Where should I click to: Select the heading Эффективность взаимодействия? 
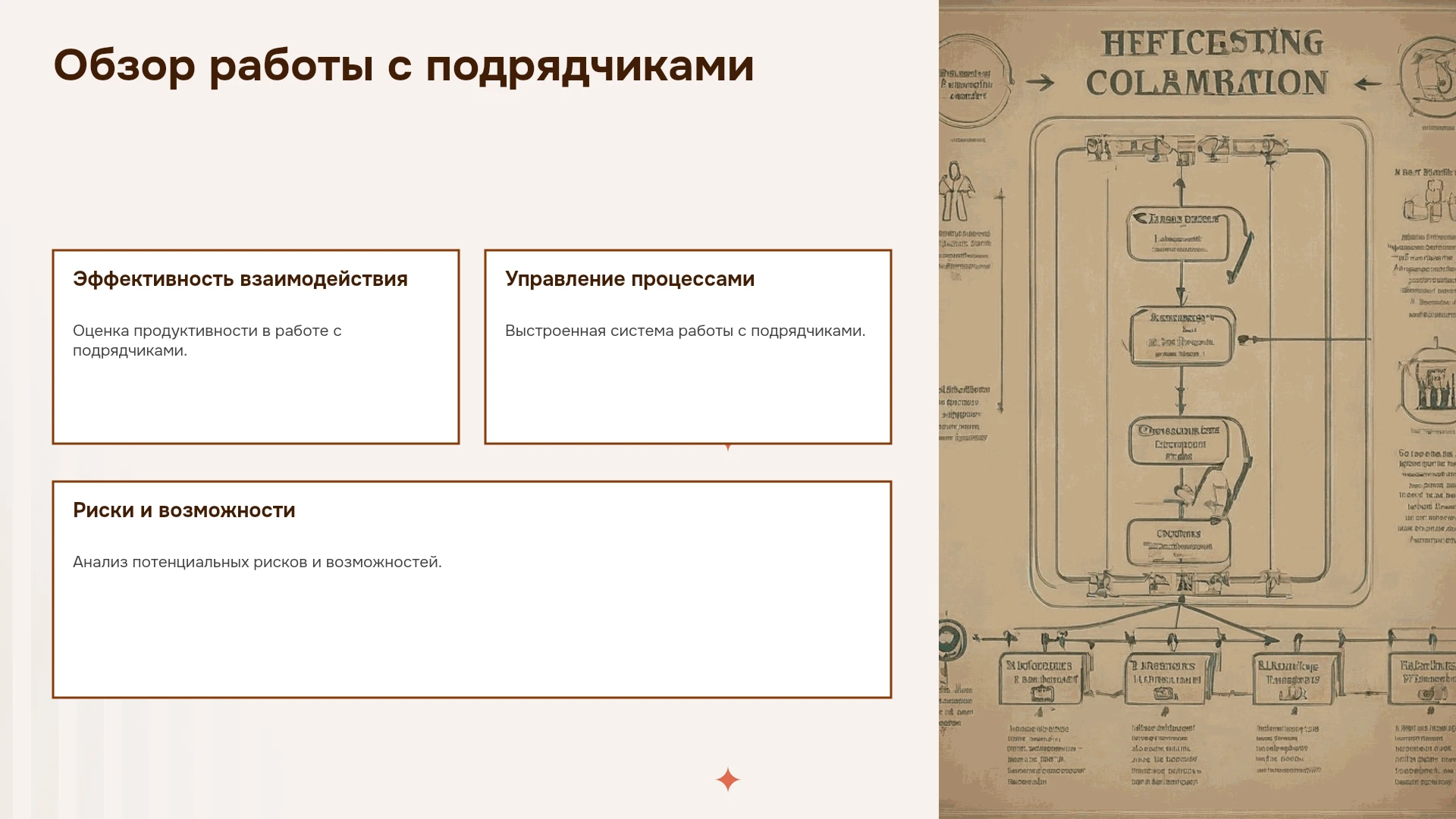tap(240, 279)
